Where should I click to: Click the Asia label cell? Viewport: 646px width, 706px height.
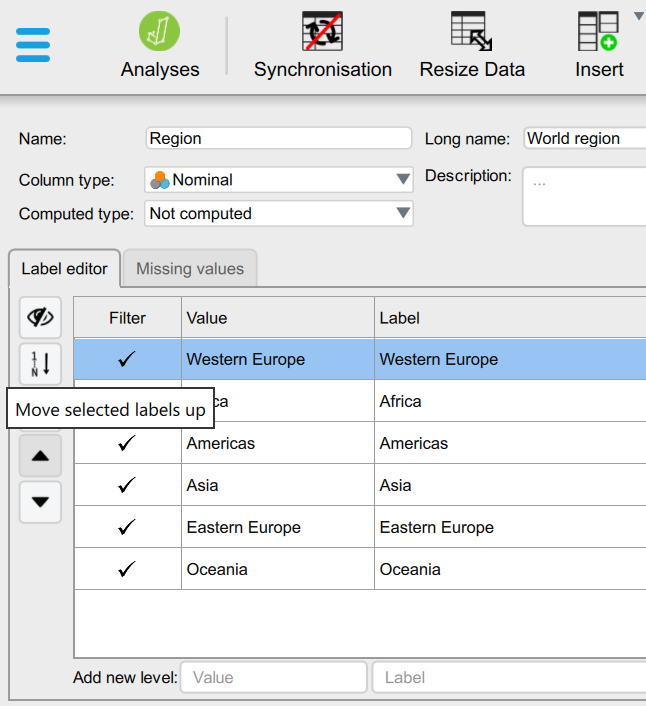click(510, 486)
